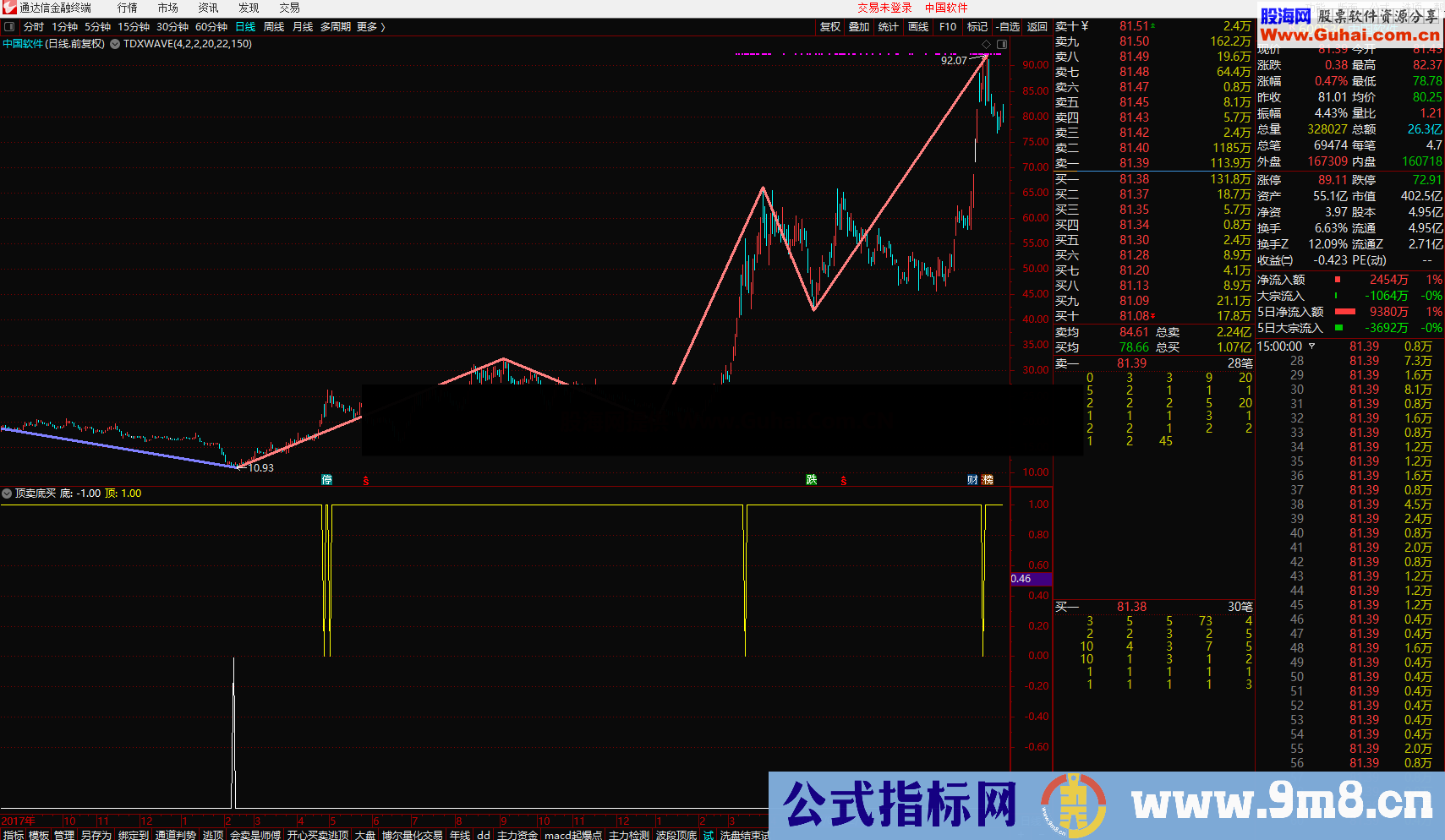Click the 通达信 app logo icon
This screenshot has height=840, width=1445.
coord(9,8)
